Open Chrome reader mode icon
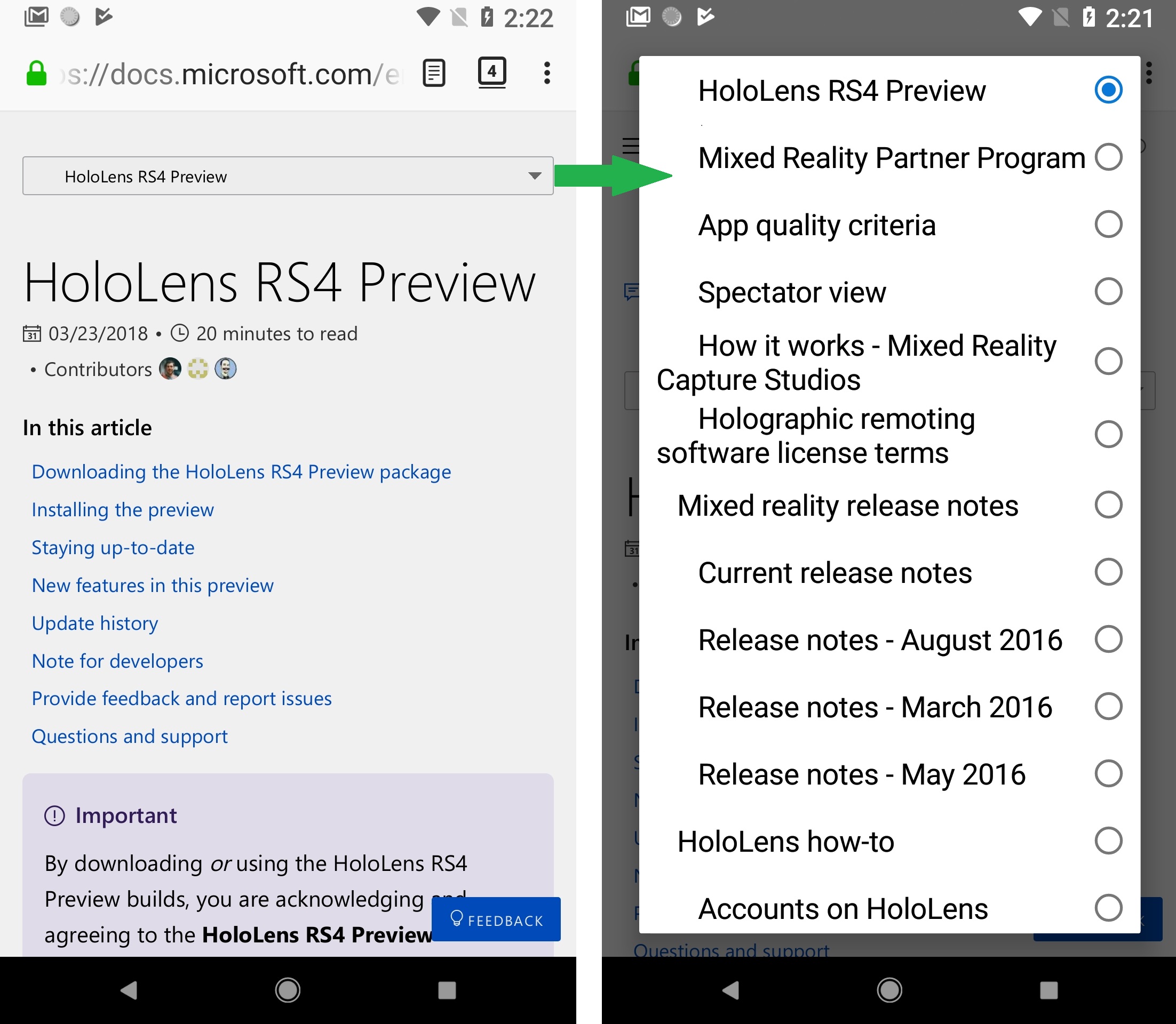 pyautogui.click(x=433, y=72)
